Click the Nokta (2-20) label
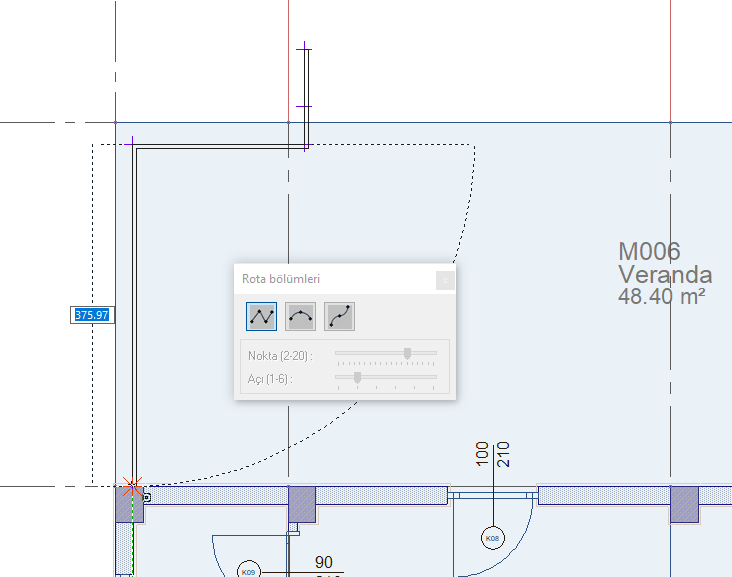Viewport: 732px width, 577px height. click(x=280, y=356)
